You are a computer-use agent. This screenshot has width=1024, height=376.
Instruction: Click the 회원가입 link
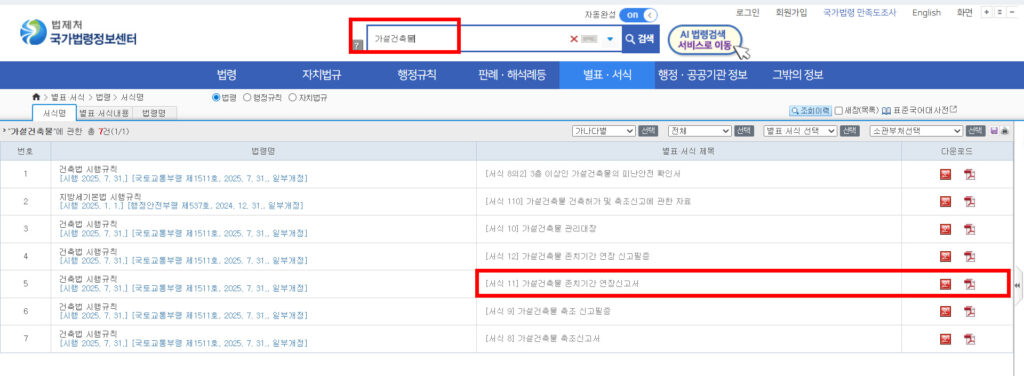click(x=791, y=12)
